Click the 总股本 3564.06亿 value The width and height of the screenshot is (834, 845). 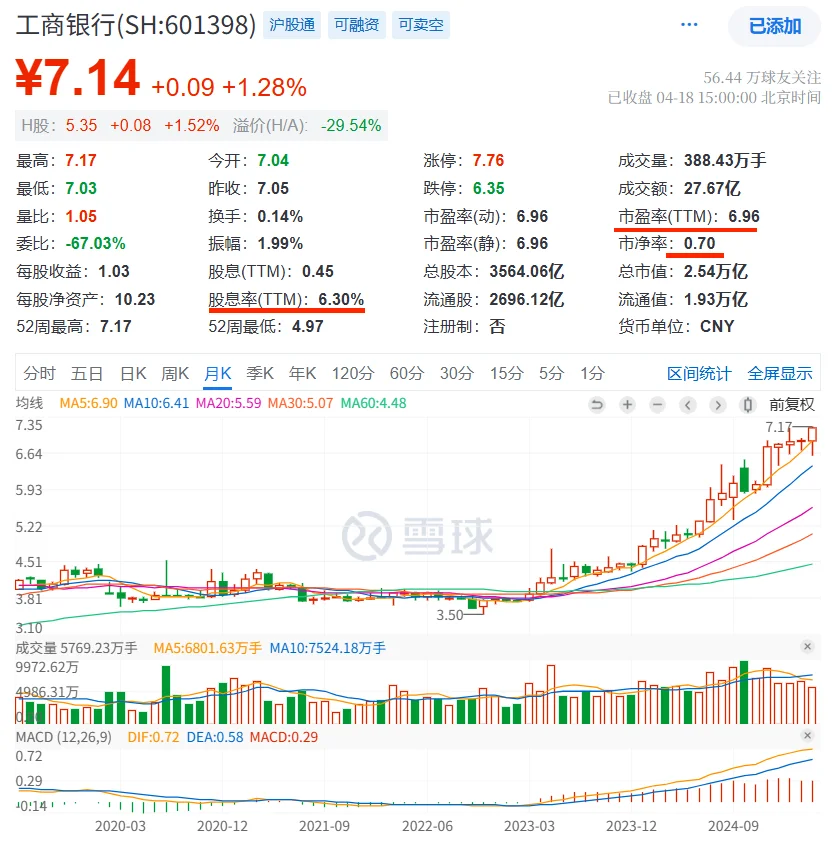point(526,271)
